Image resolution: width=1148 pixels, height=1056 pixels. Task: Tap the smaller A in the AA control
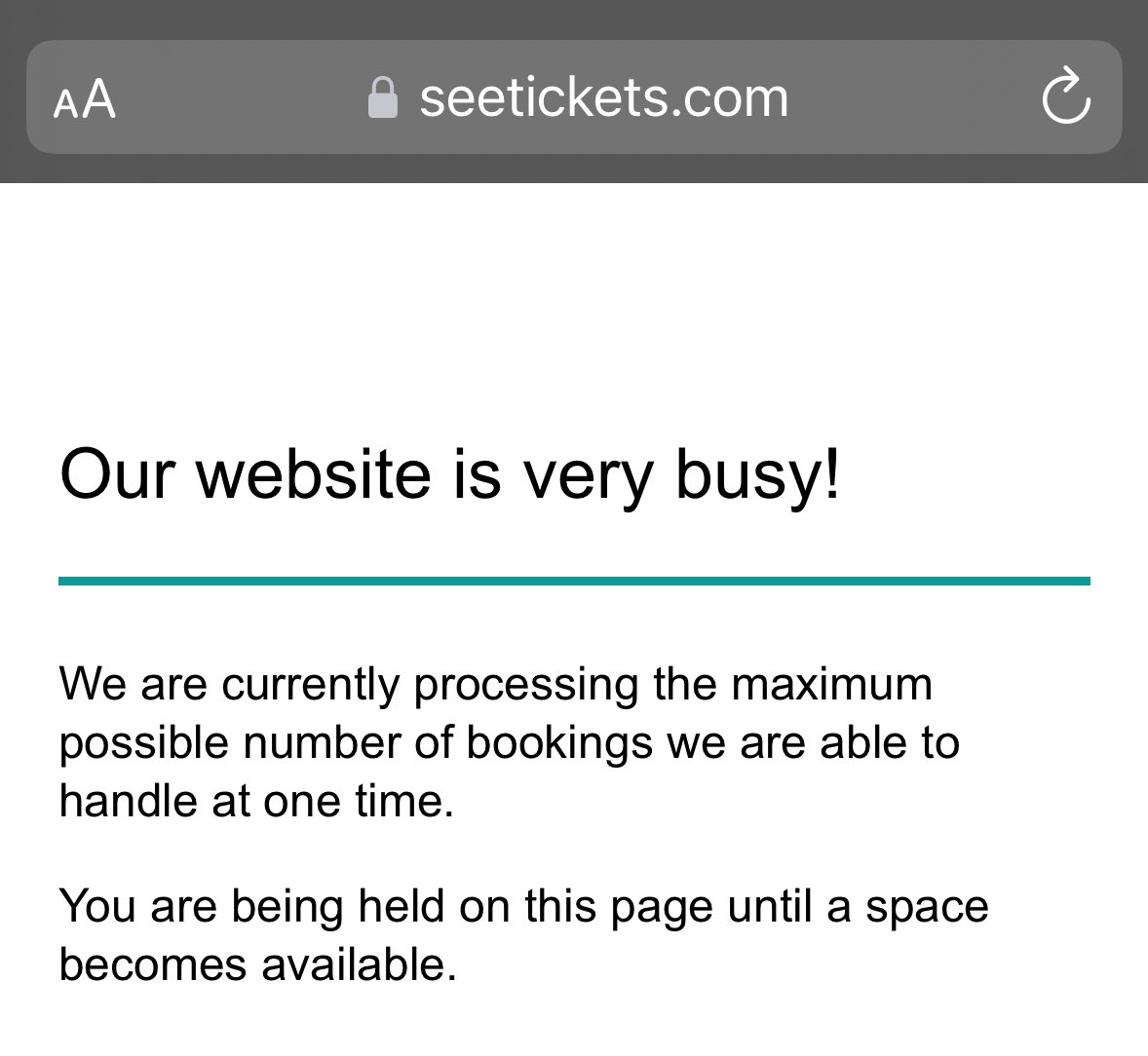point(65,104)
